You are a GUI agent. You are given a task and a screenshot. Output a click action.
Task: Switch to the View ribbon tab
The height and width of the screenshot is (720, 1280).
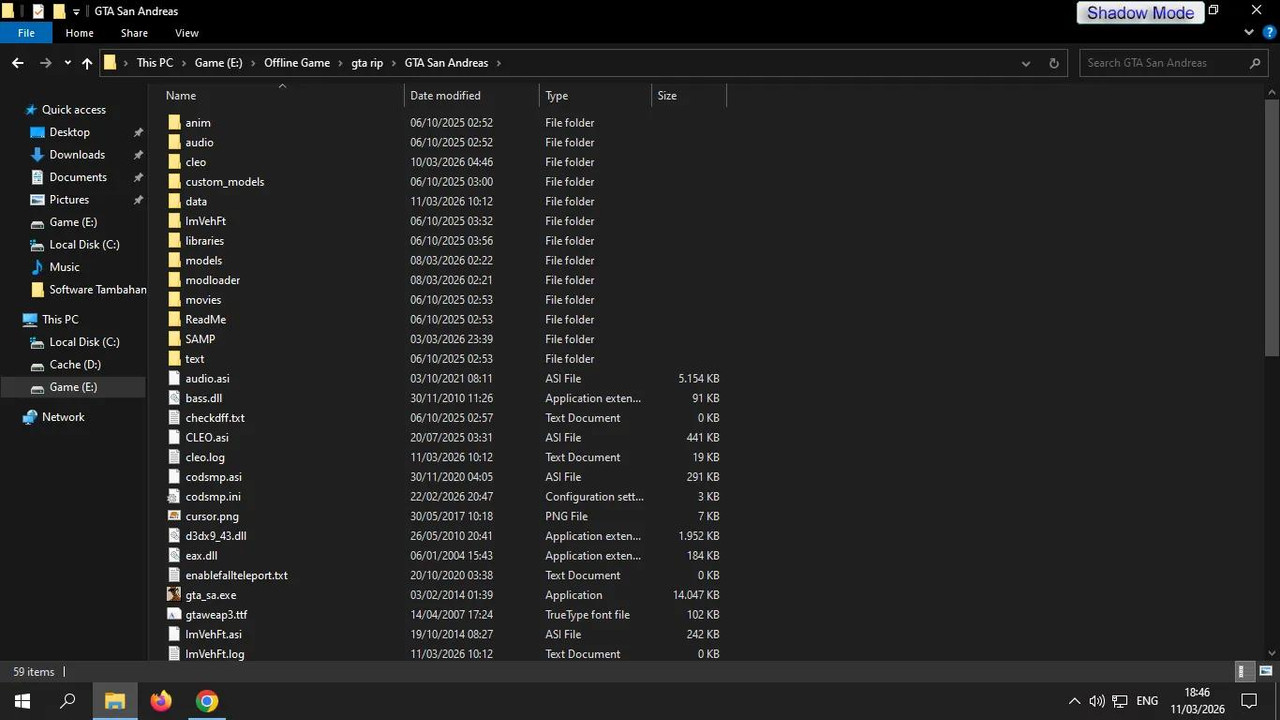pyautogui.click(x=187, y=33)
